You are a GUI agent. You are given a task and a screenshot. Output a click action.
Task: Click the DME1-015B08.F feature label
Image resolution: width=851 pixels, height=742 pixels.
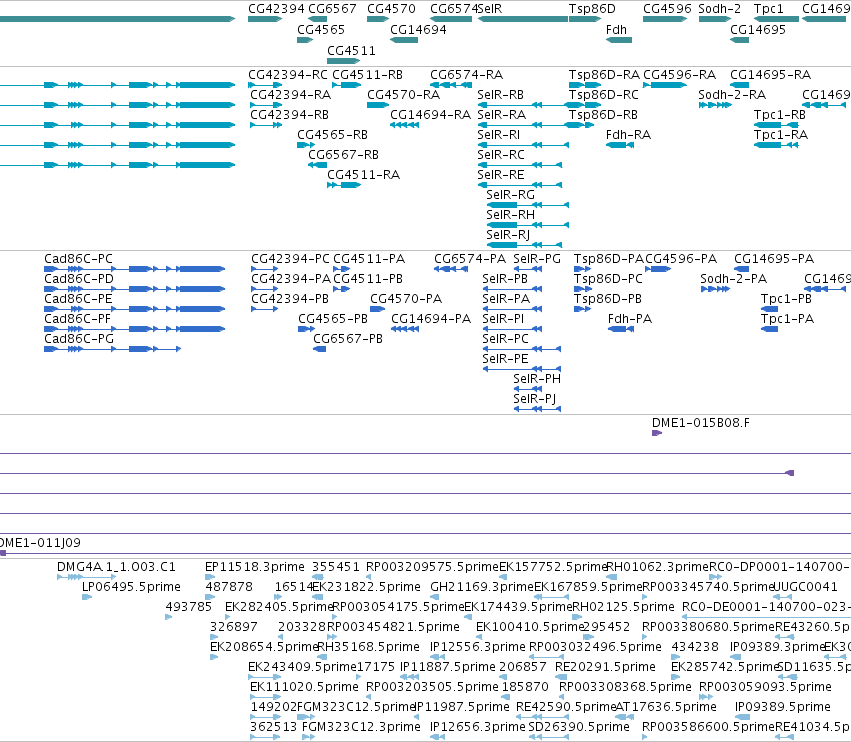(701, 422)
